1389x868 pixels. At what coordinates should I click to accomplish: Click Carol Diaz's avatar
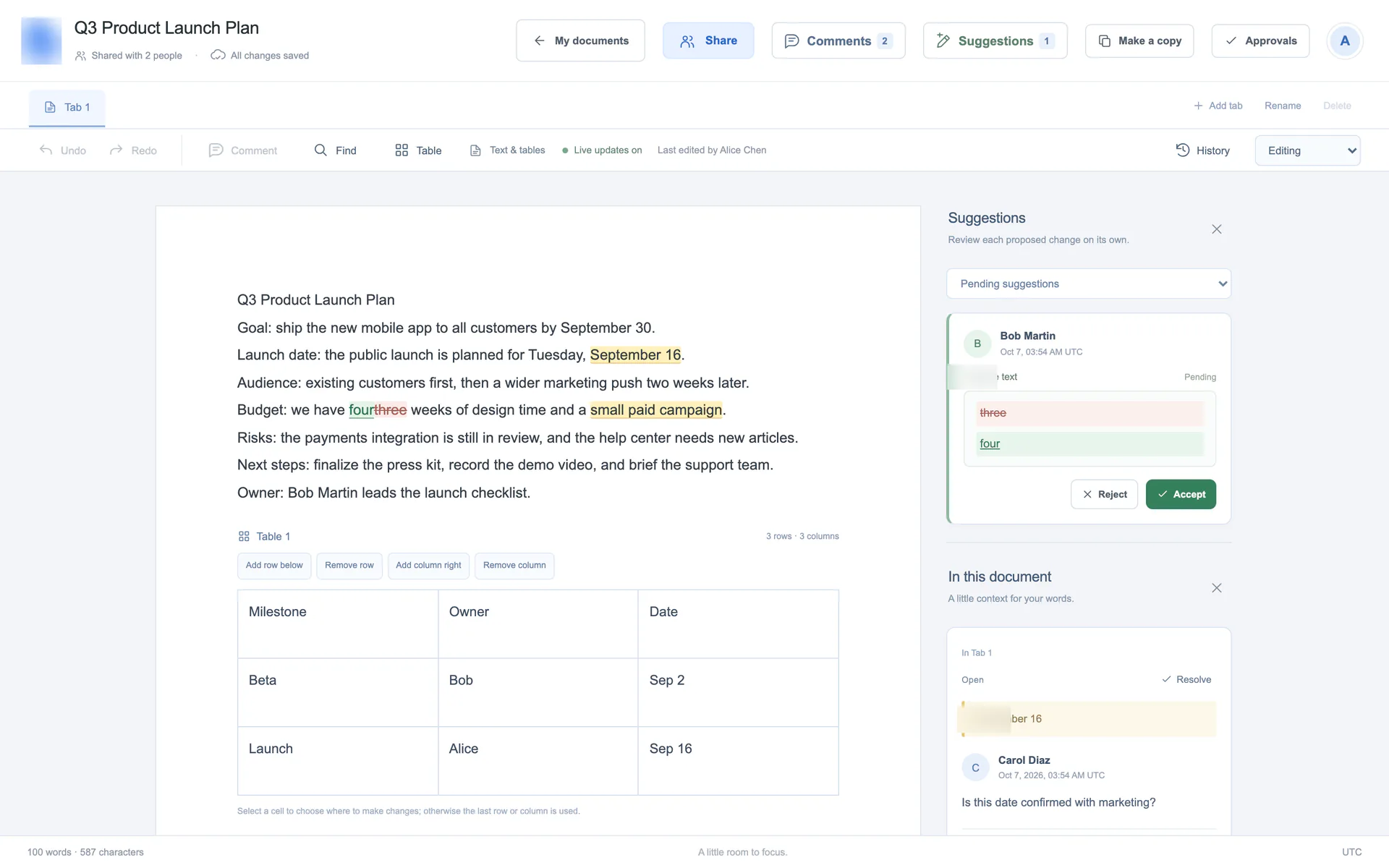pos(975,767)
